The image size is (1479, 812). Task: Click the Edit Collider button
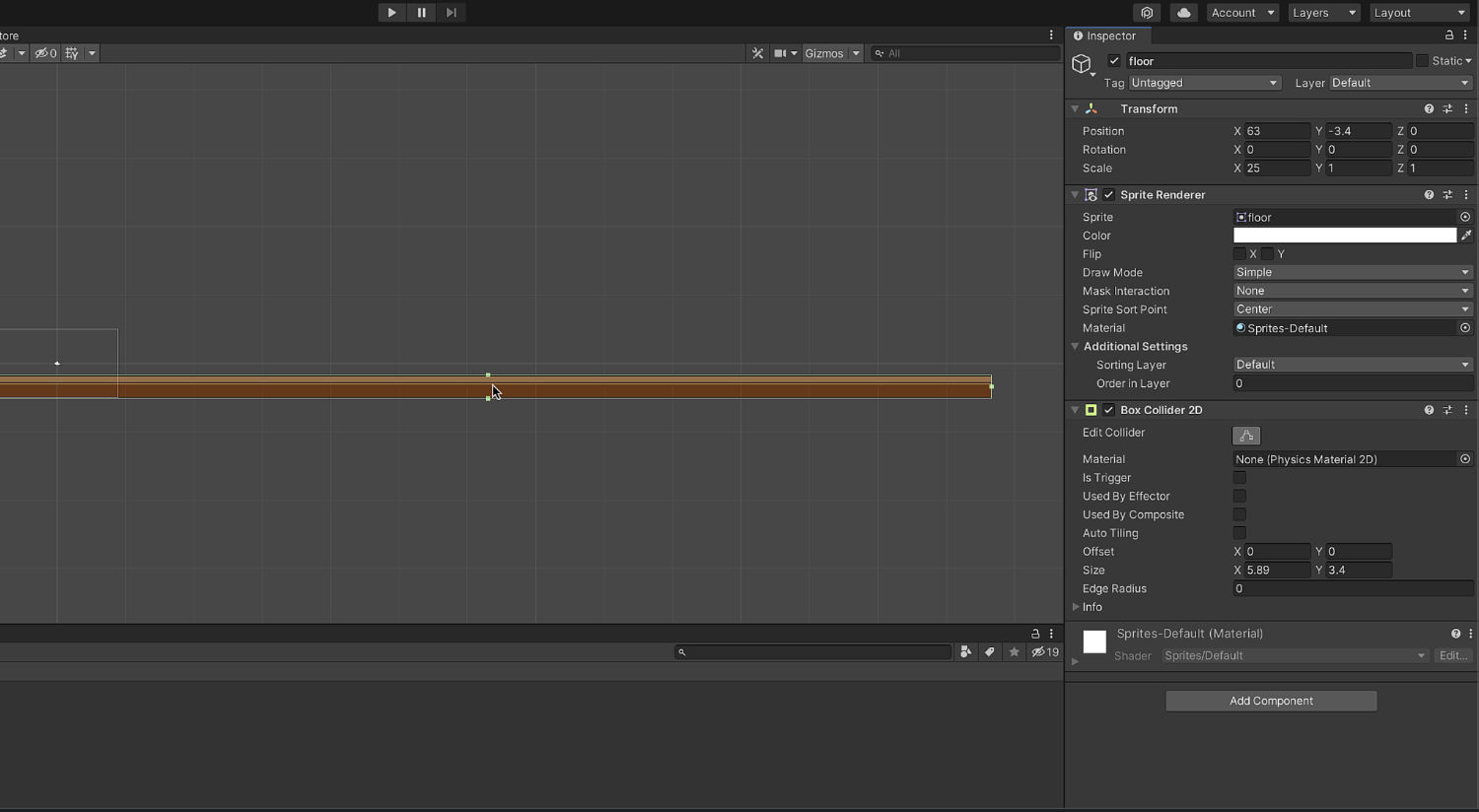click(1246, 436)
